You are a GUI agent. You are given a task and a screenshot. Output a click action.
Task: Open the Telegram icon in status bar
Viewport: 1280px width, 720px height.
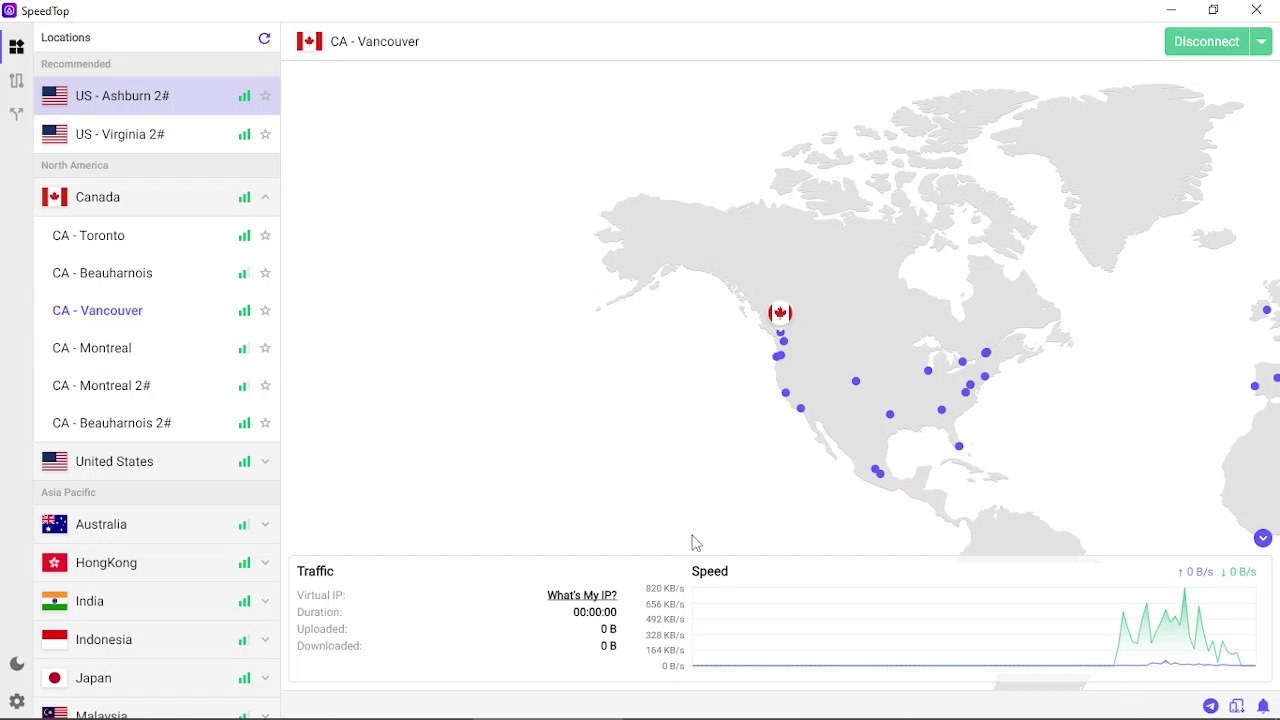1210,706
